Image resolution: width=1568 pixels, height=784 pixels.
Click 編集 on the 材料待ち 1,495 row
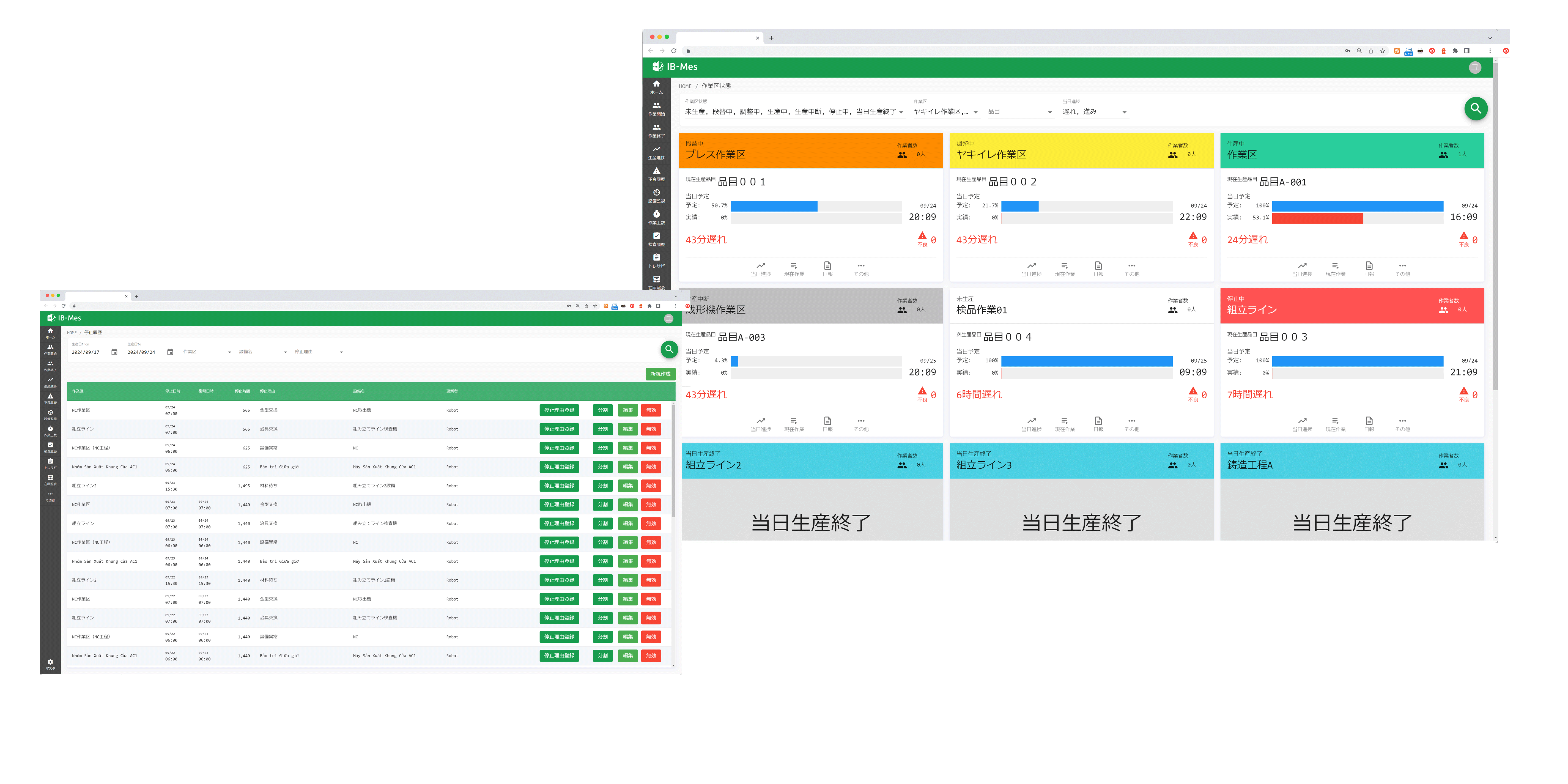click(x=627, y=486)
